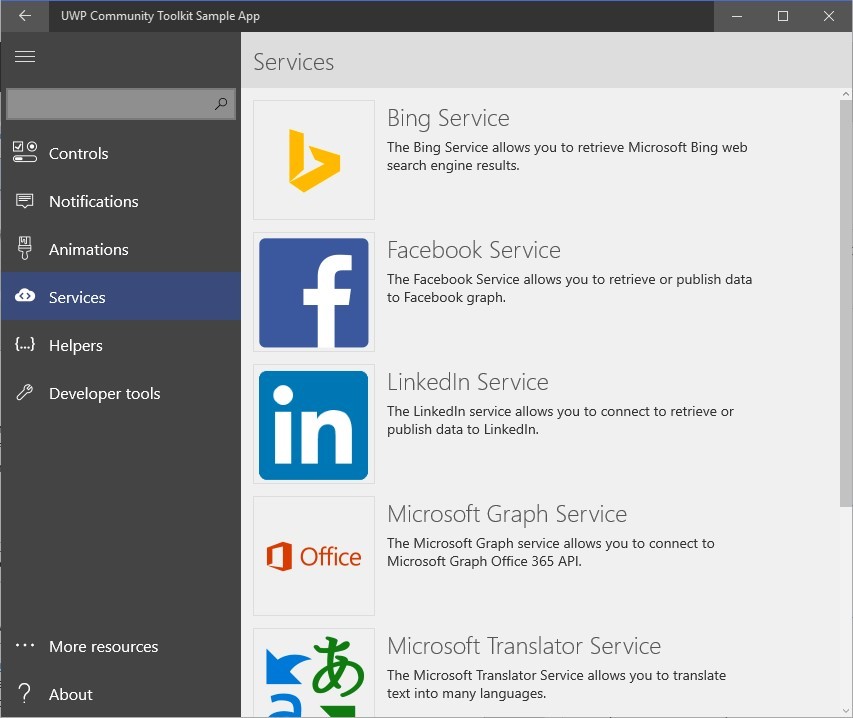Toggle the hamburger navigation menu

tap(25, 57)
